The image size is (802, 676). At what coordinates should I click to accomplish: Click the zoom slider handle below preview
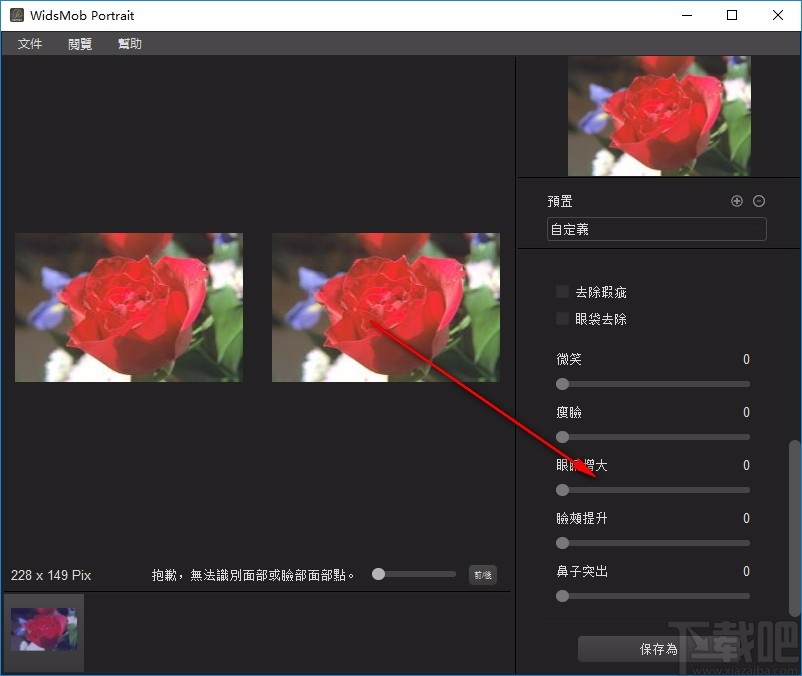(x=378, y=574)
